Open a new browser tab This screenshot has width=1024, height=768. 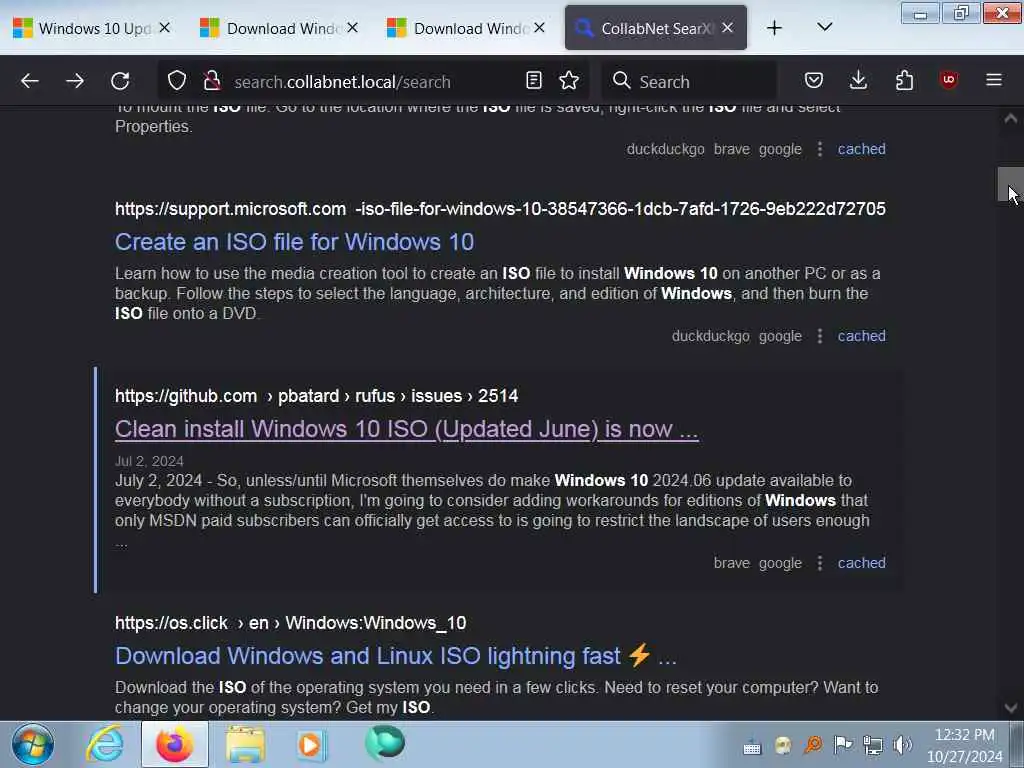click(x=775, y=28)
